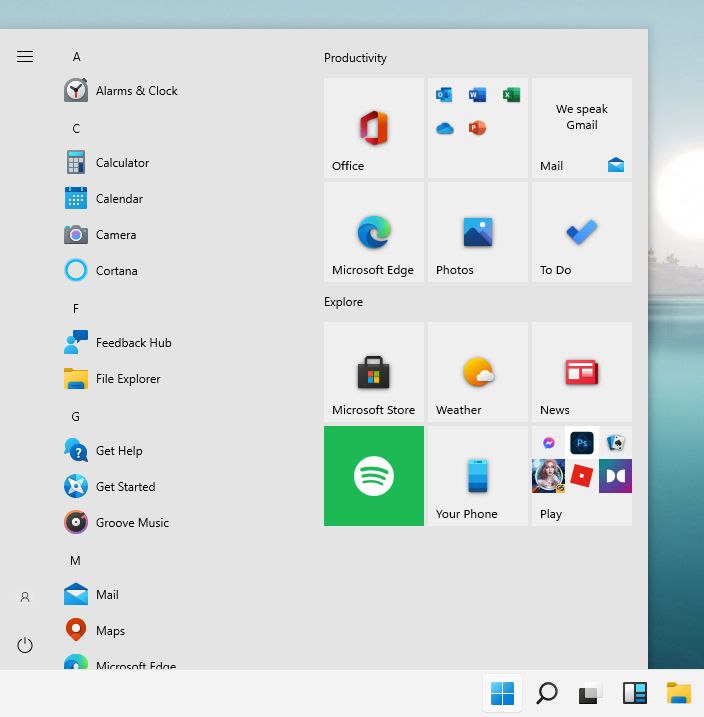
Task: Open the Mail live tile
Action: 582,128
